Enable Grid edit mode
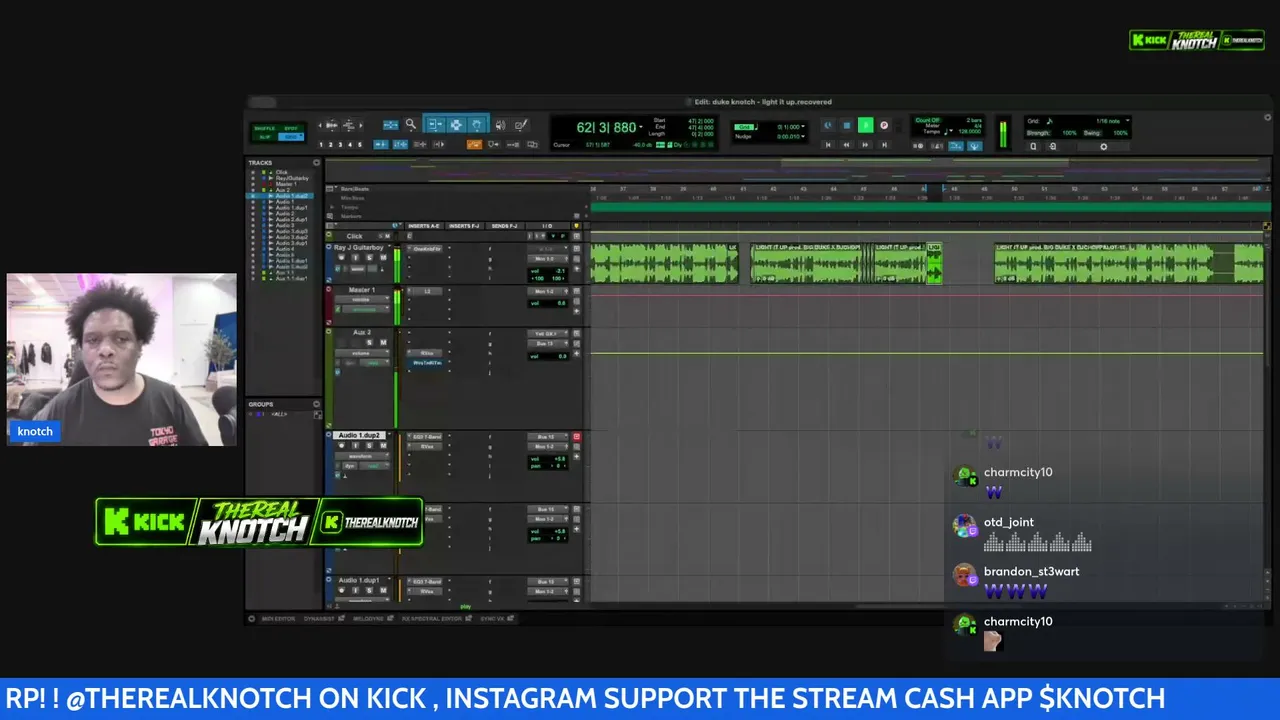The image size is (1280, 720). coord(290,137)
